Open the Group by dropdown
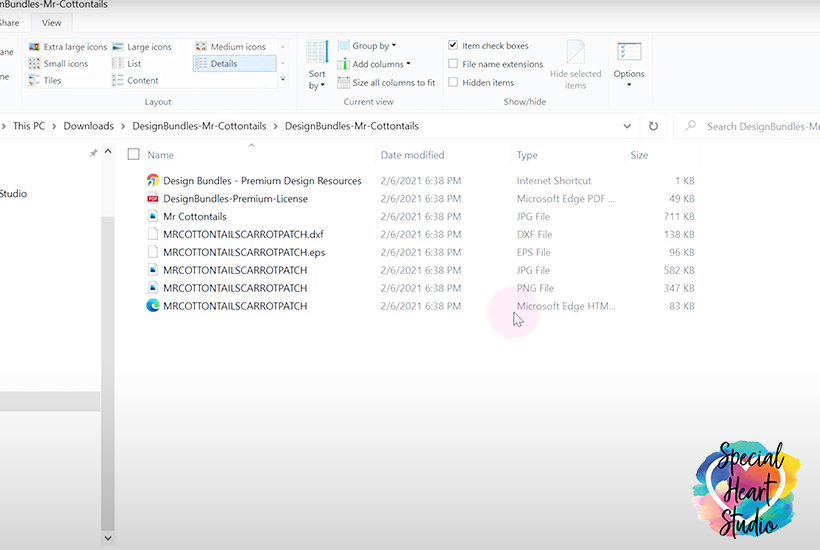820x550 pixels. [367, 45]
